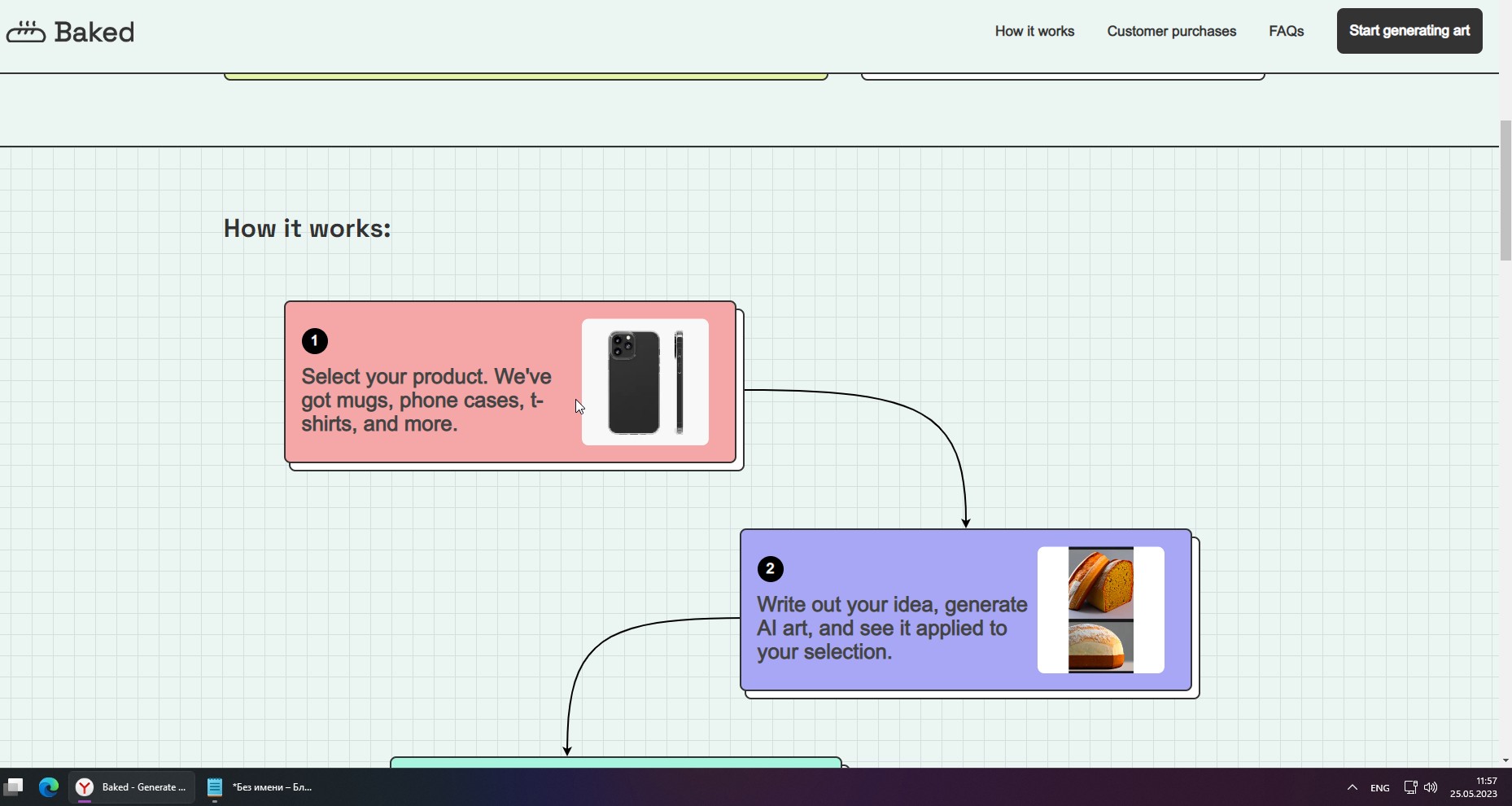The height and width of the screenshot is (806, 1512).
Task: Click the task view icon on taskbar
Action: (14, 787)
